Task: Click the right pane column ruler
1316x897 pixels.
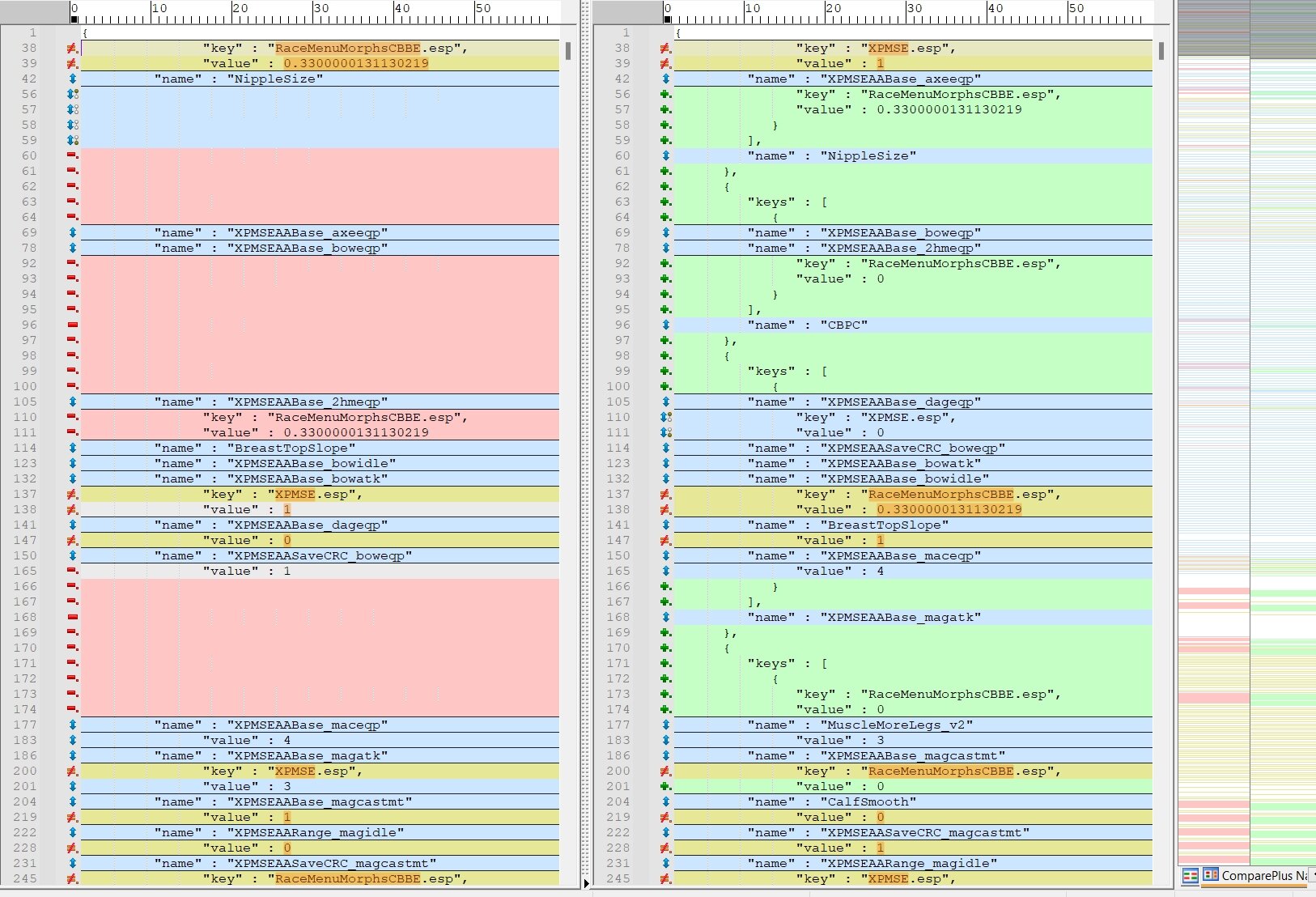Action: tap(907, 12)
